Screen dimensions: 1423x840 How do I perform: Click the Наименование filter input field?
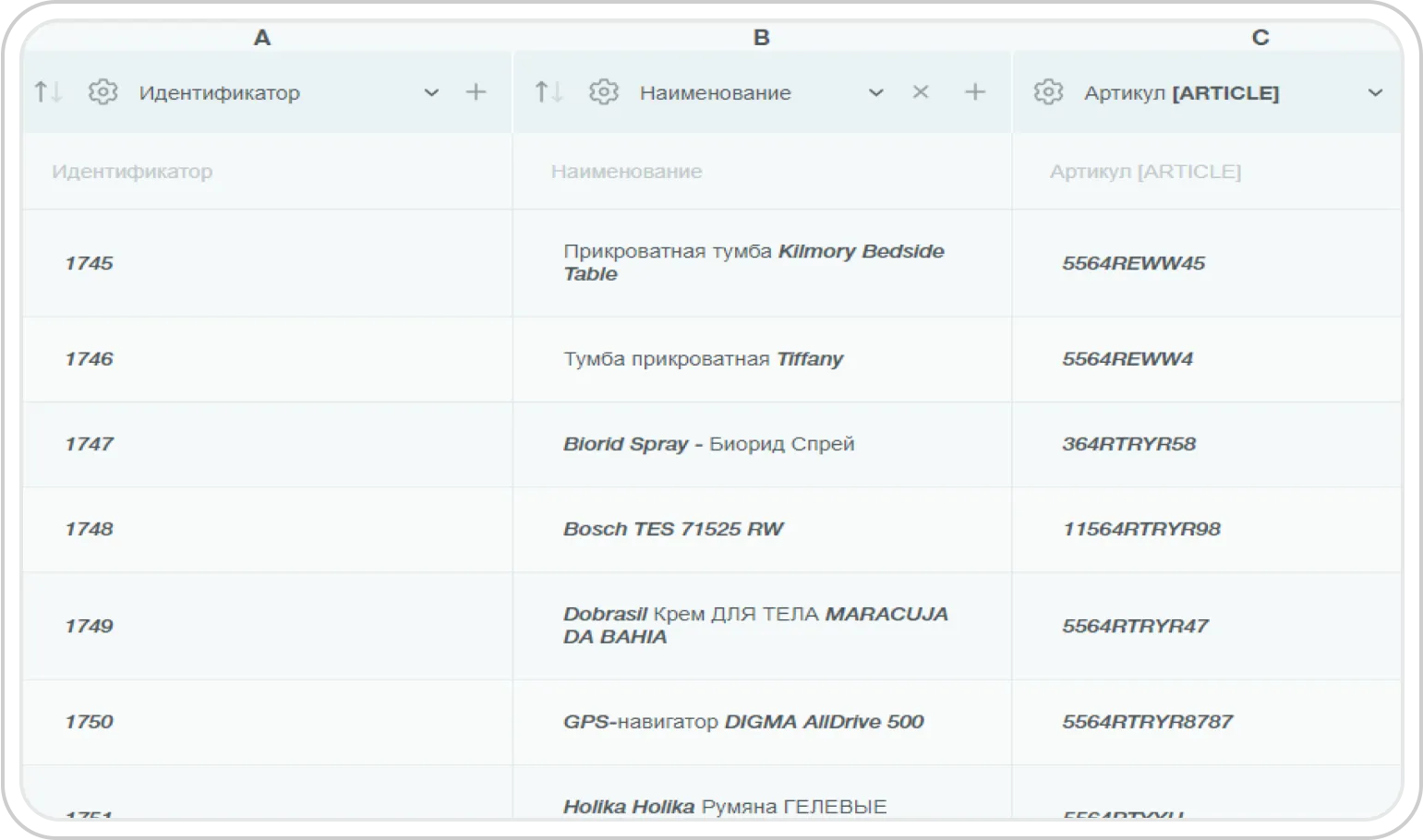(761, 172)
